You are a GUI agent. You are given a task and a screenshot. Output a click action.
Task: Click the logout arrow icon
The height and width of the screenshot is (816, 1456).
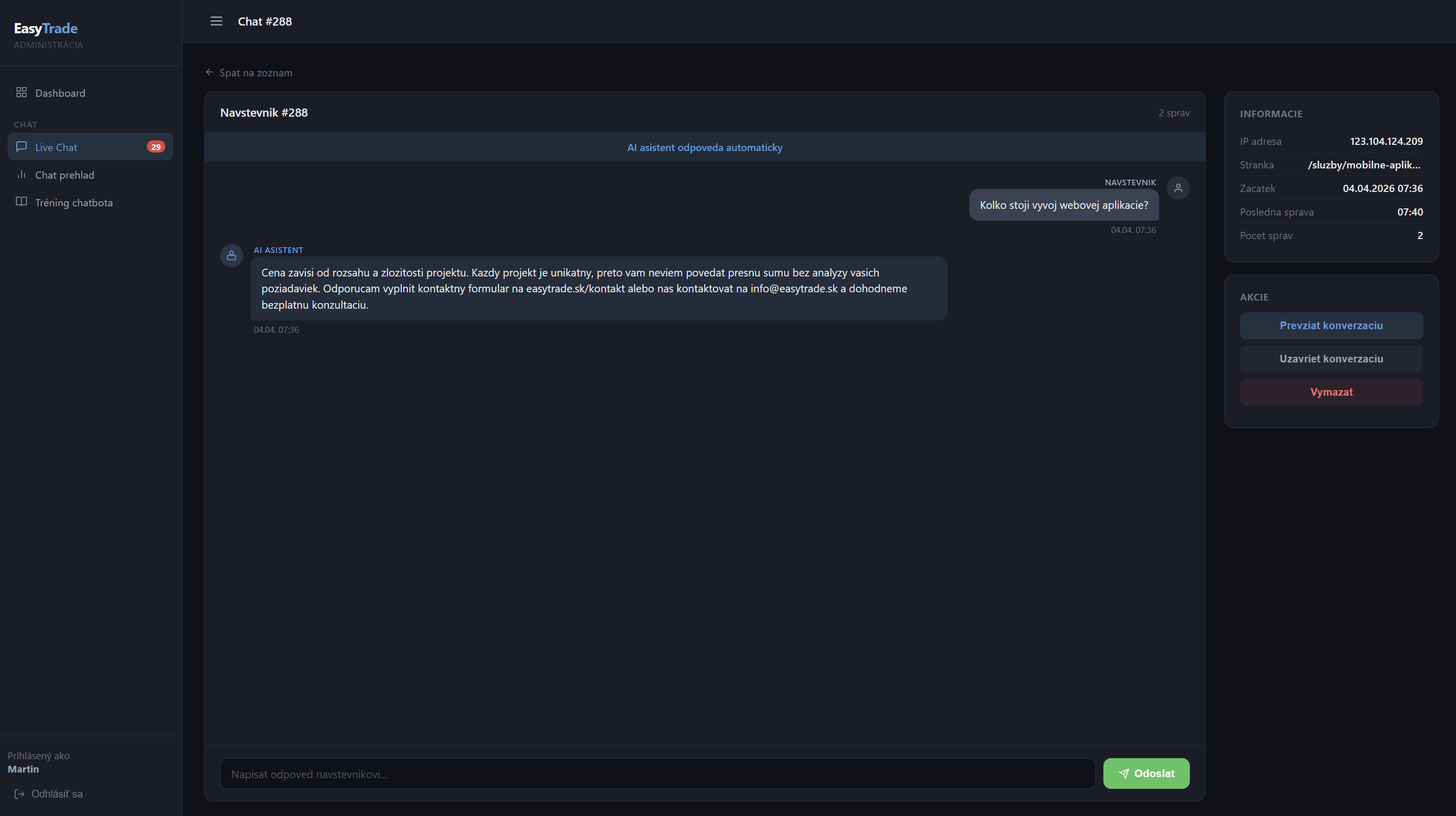pos(20,794)
